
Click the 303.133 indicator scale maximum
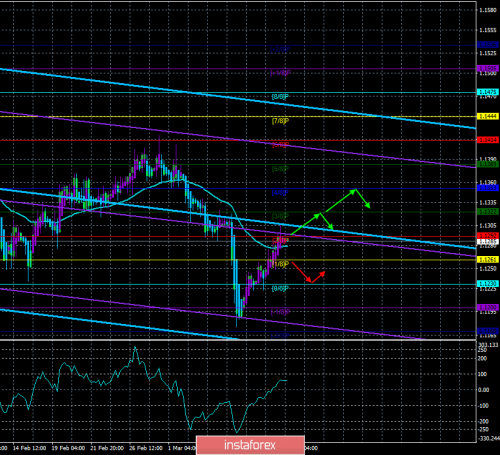coord(488,345)
